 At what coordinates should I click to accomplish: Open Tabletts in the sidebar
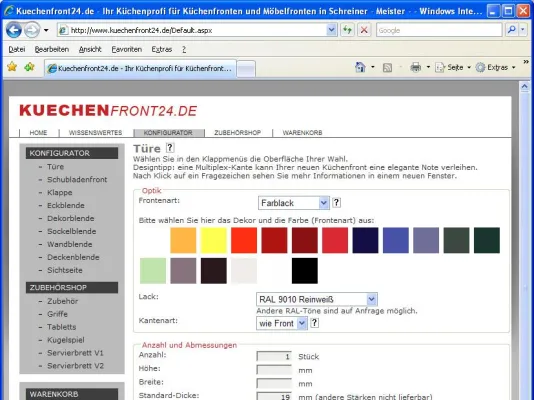coord(62,327)
